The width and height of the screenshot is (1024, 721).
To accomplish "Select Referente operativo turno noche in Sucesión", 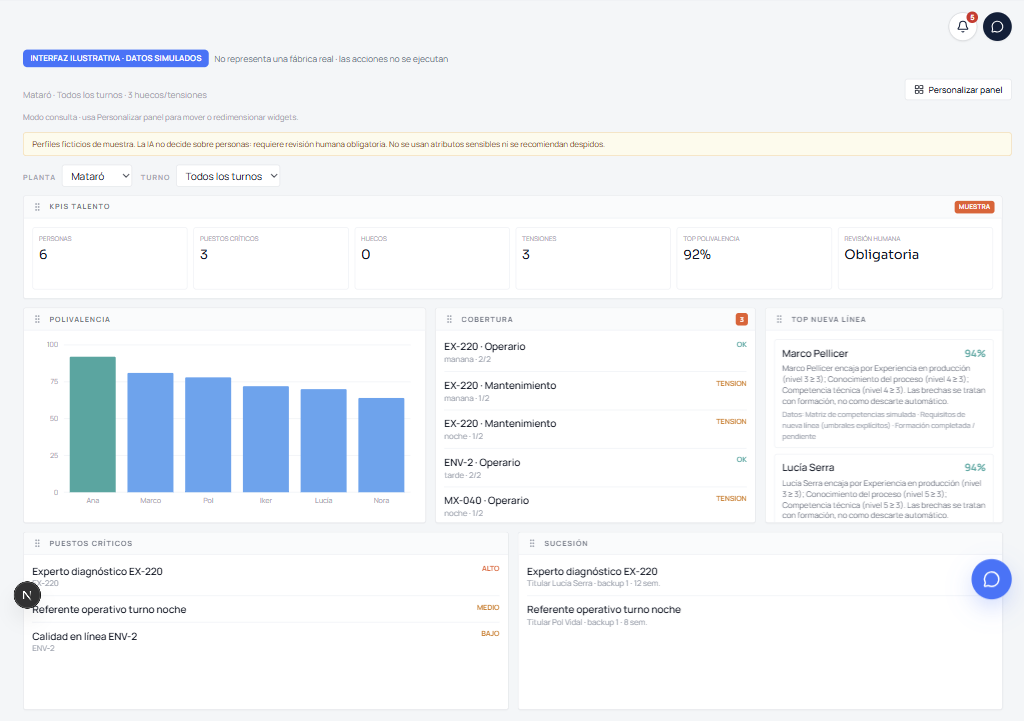I will pyautogui.click(x=760, y=615).
